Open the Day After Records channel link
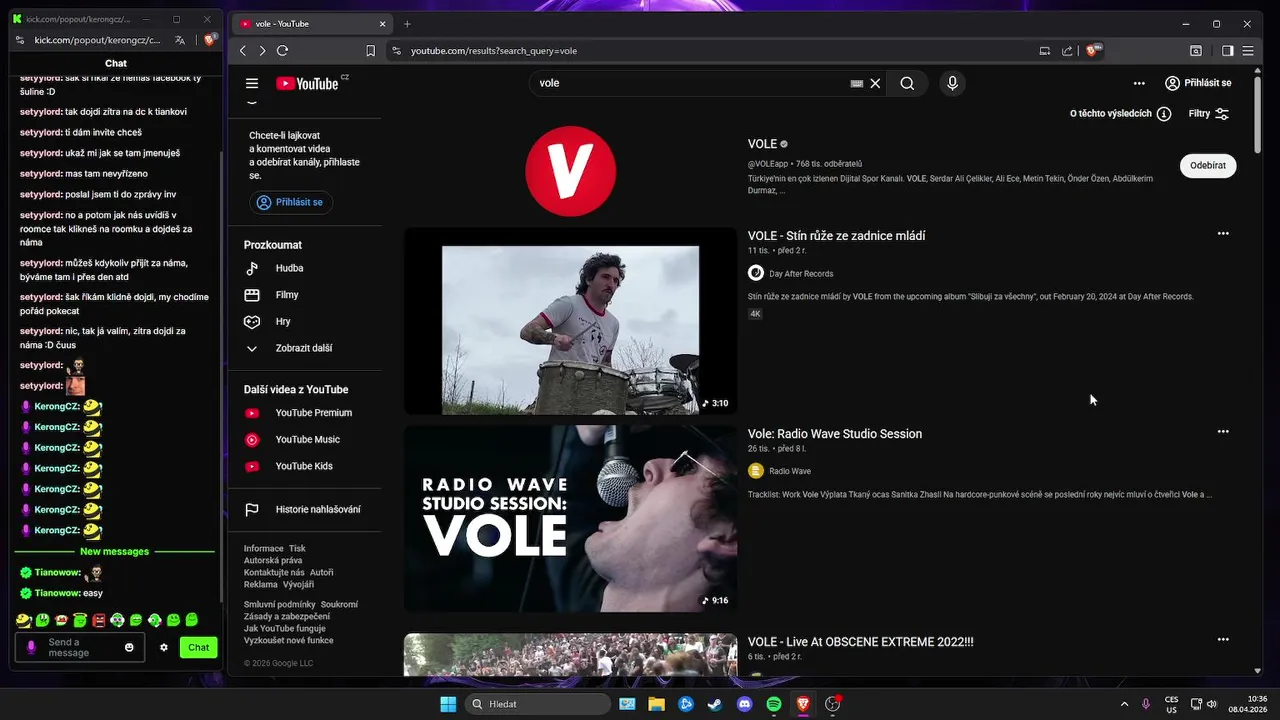 coord(801,274)
